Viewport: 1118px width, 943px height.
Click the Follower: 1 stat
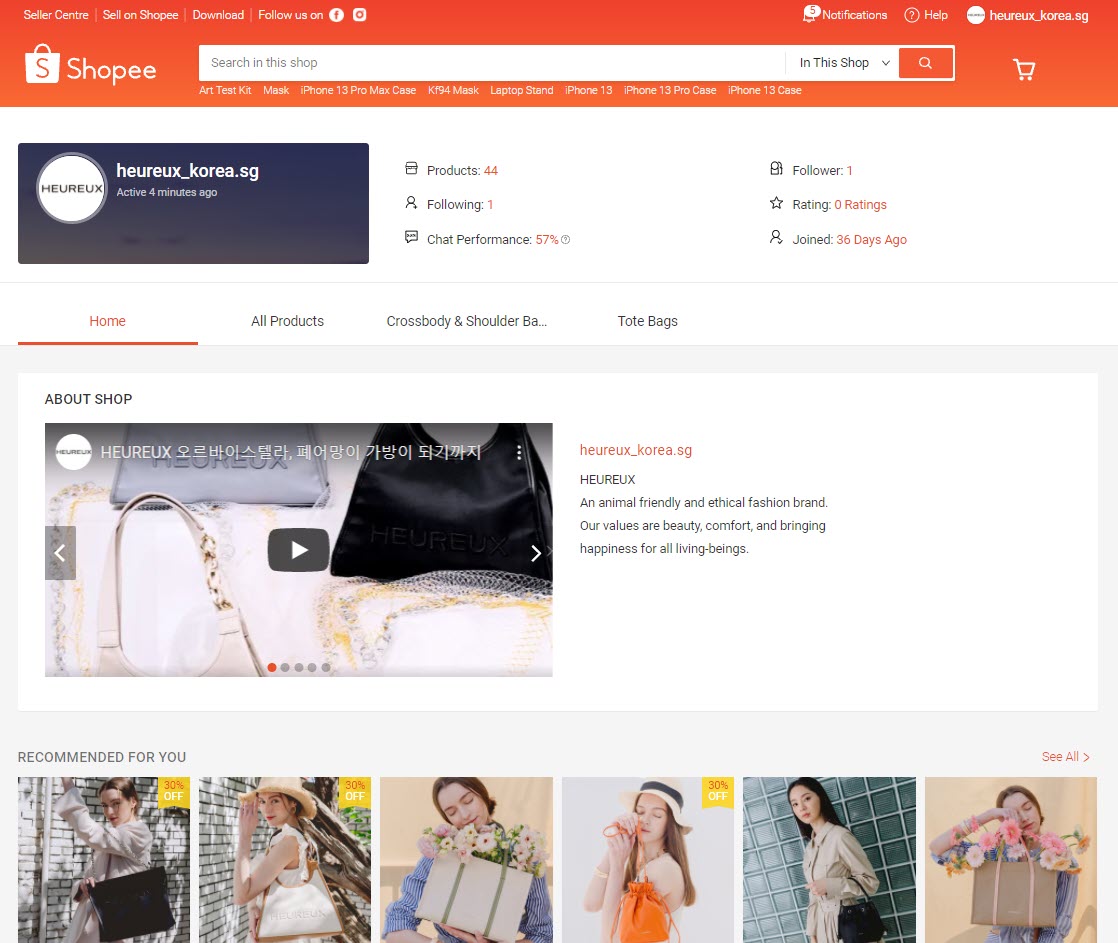coord(822,170)
